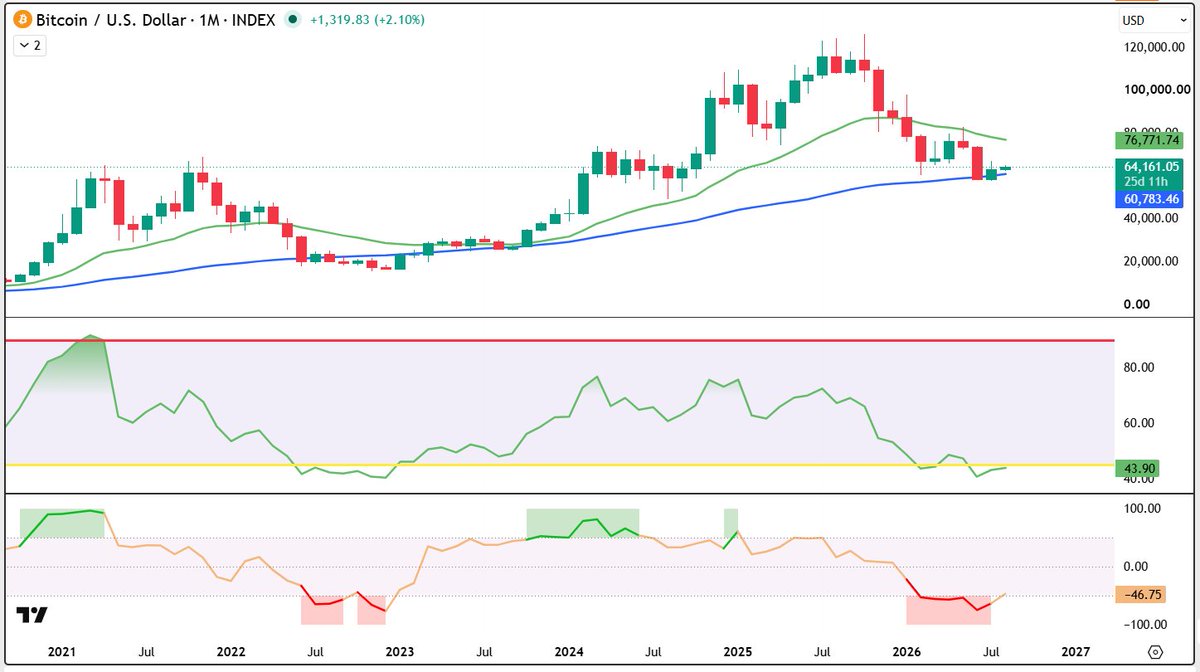Click the +1,319.83 (+2.10%) change value
1200x672 pixels.
(367, 19)
